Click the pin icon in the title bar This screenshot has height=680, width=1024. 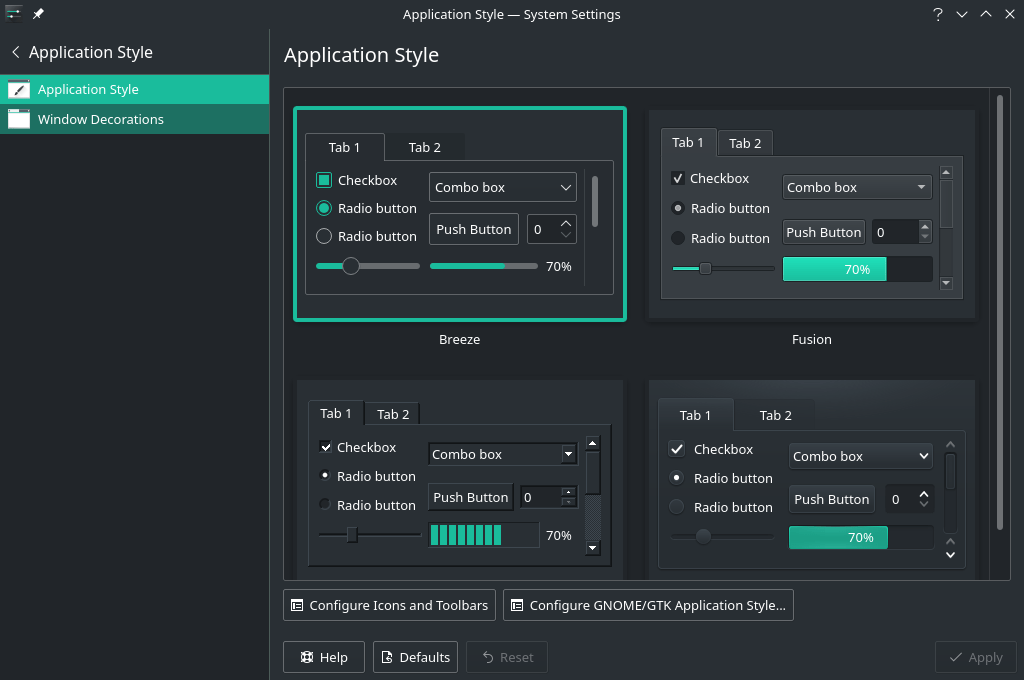[x=39, y=14]
